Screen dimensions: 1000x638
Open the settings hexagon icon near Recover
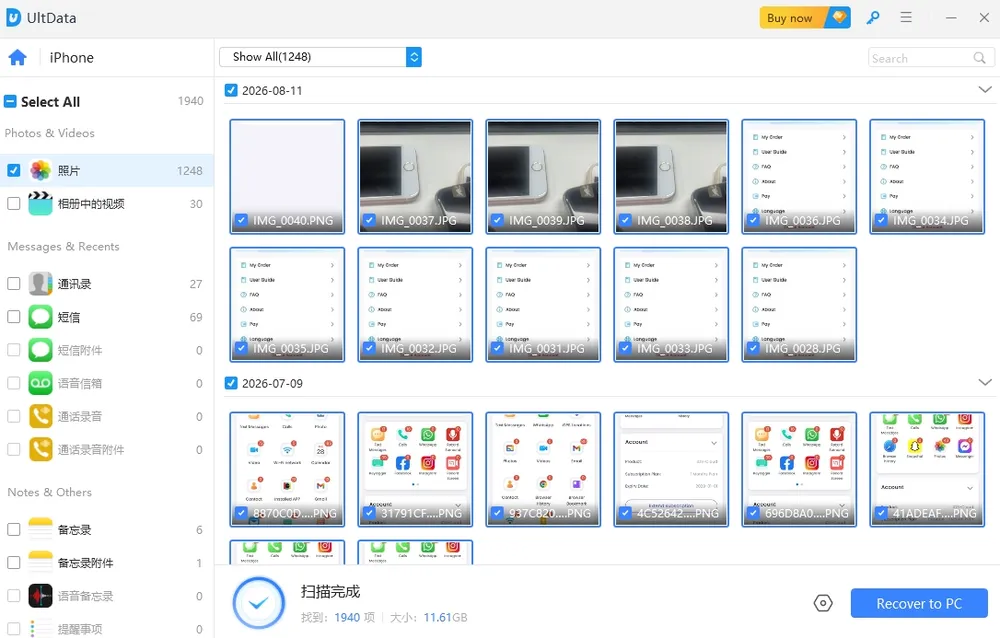coord(823,603)
